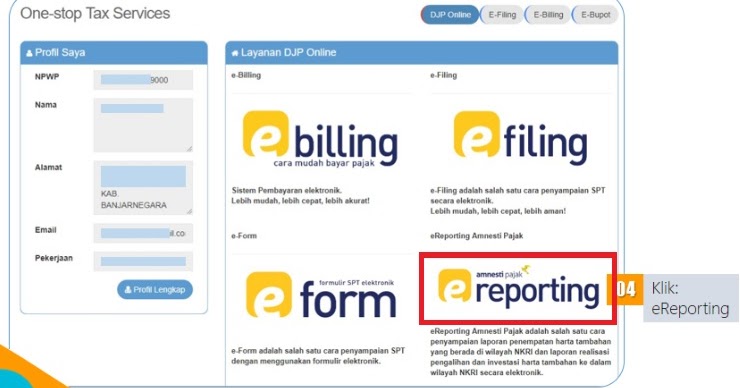
Task: Switch to the E-Filing tab
Action: [502, 15]
